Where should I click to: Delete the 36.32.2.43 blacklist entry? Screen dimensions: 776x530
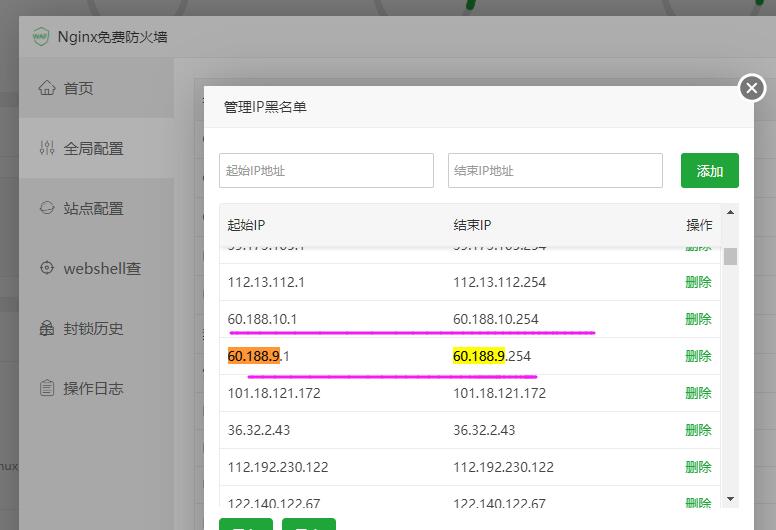click(698, 430)
